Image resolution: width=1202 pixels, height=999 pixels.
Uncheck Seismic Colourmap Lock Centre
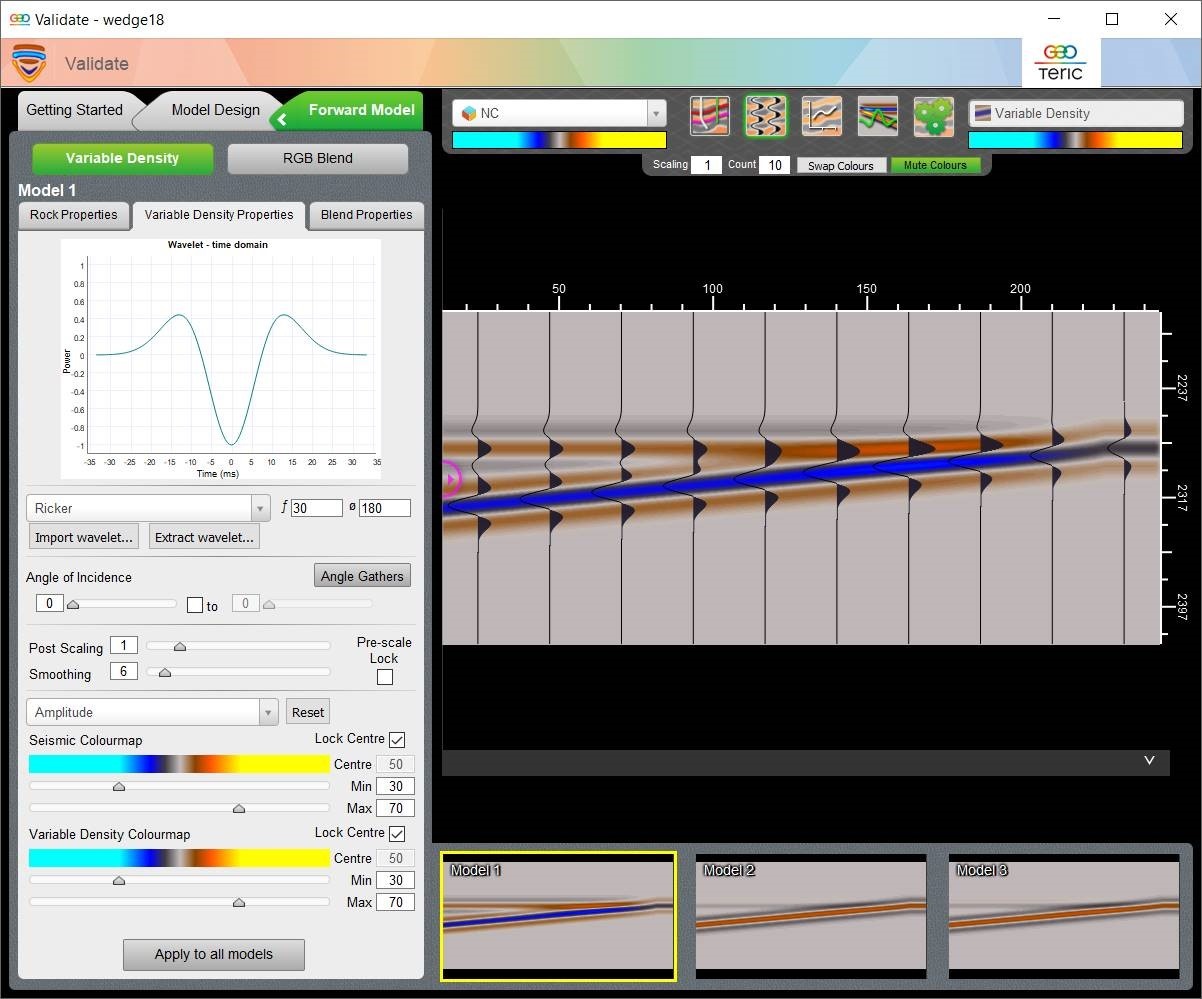tap(397, 739)
